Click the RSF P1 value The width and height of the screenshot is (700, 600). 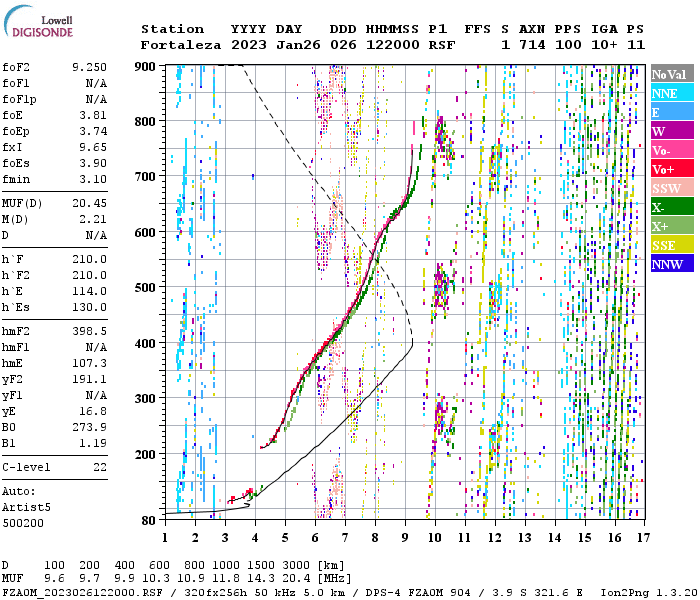[x=442, y=45]
